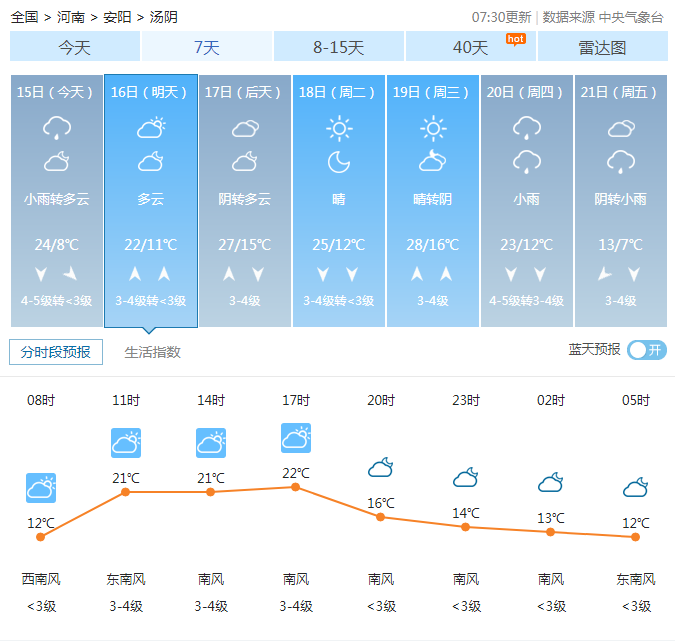The image size is (675, 641).
Task: Select the 19日 (周三) forecast card
Action: point(432,200)
